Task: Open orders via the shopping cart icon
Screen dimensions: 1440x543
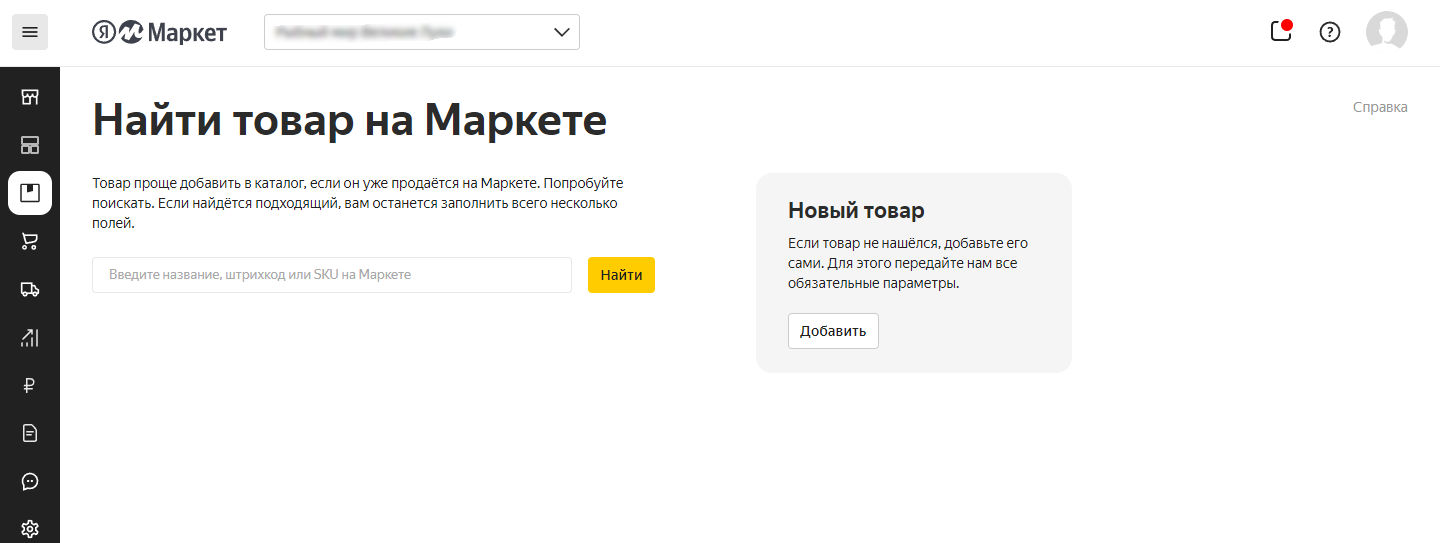Action: tap(30, 241)
